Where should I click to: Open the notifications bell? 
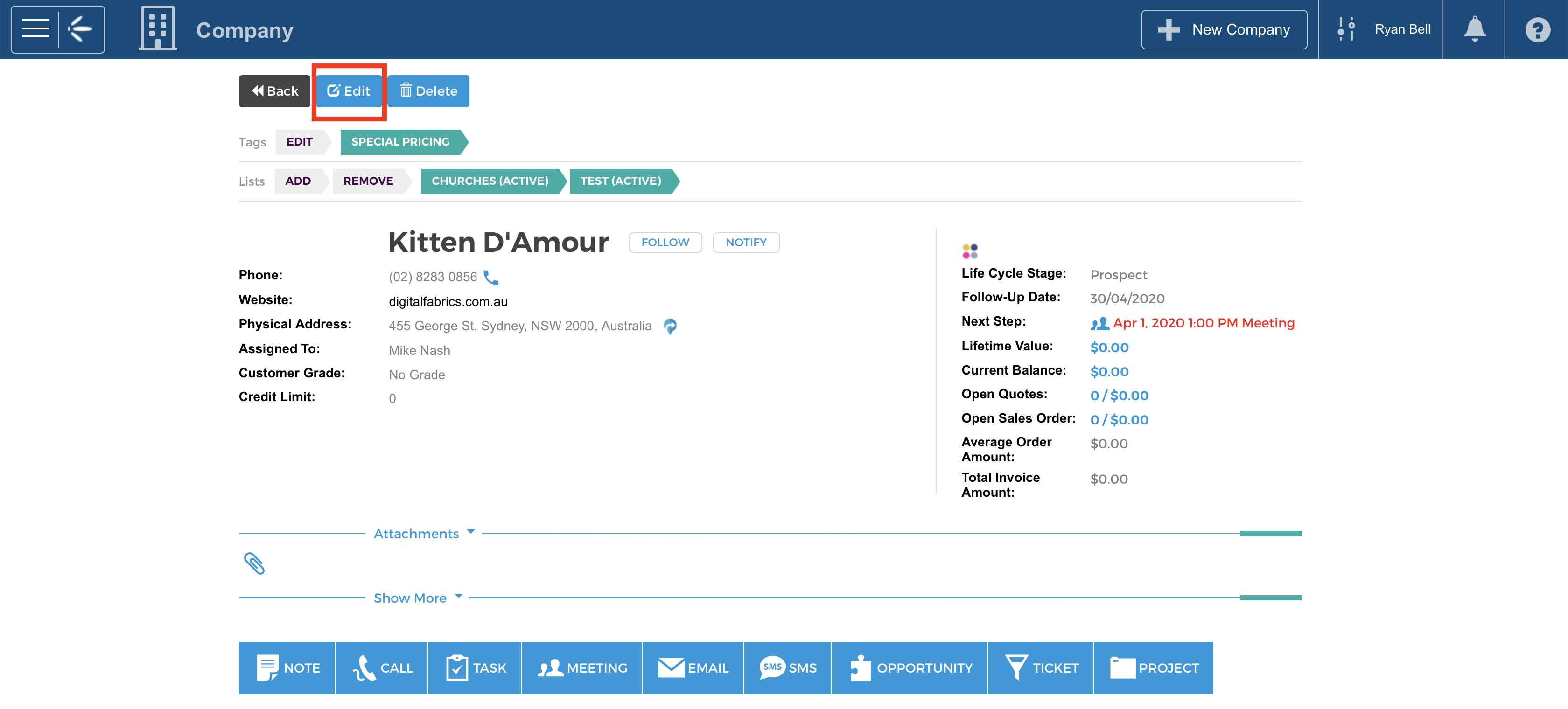(x=1474, y=29)
